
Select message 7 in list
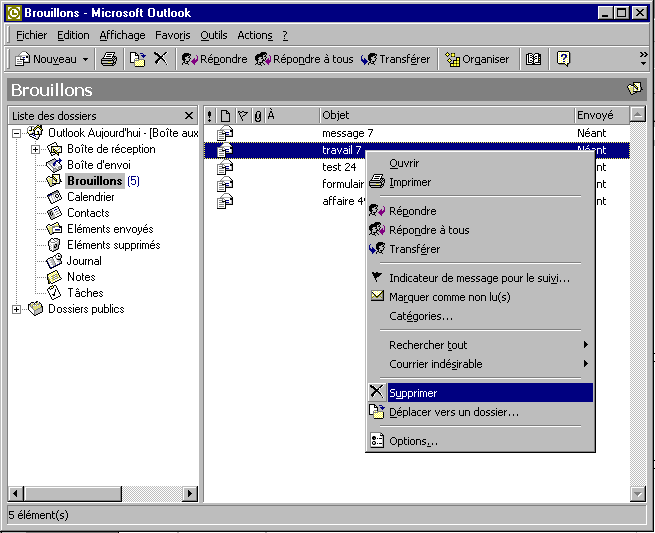coord(416,133)
